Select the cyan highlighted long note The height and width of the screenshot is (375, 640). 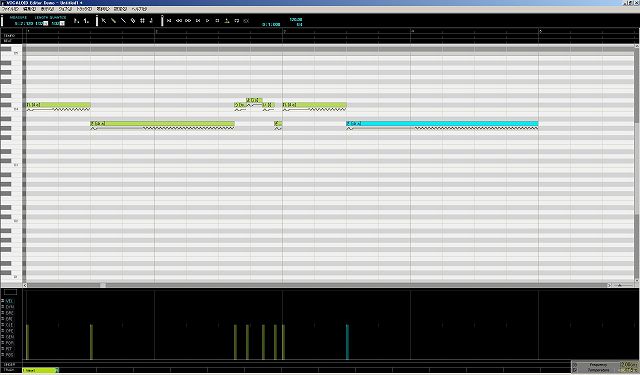click(x=442, y=123)
